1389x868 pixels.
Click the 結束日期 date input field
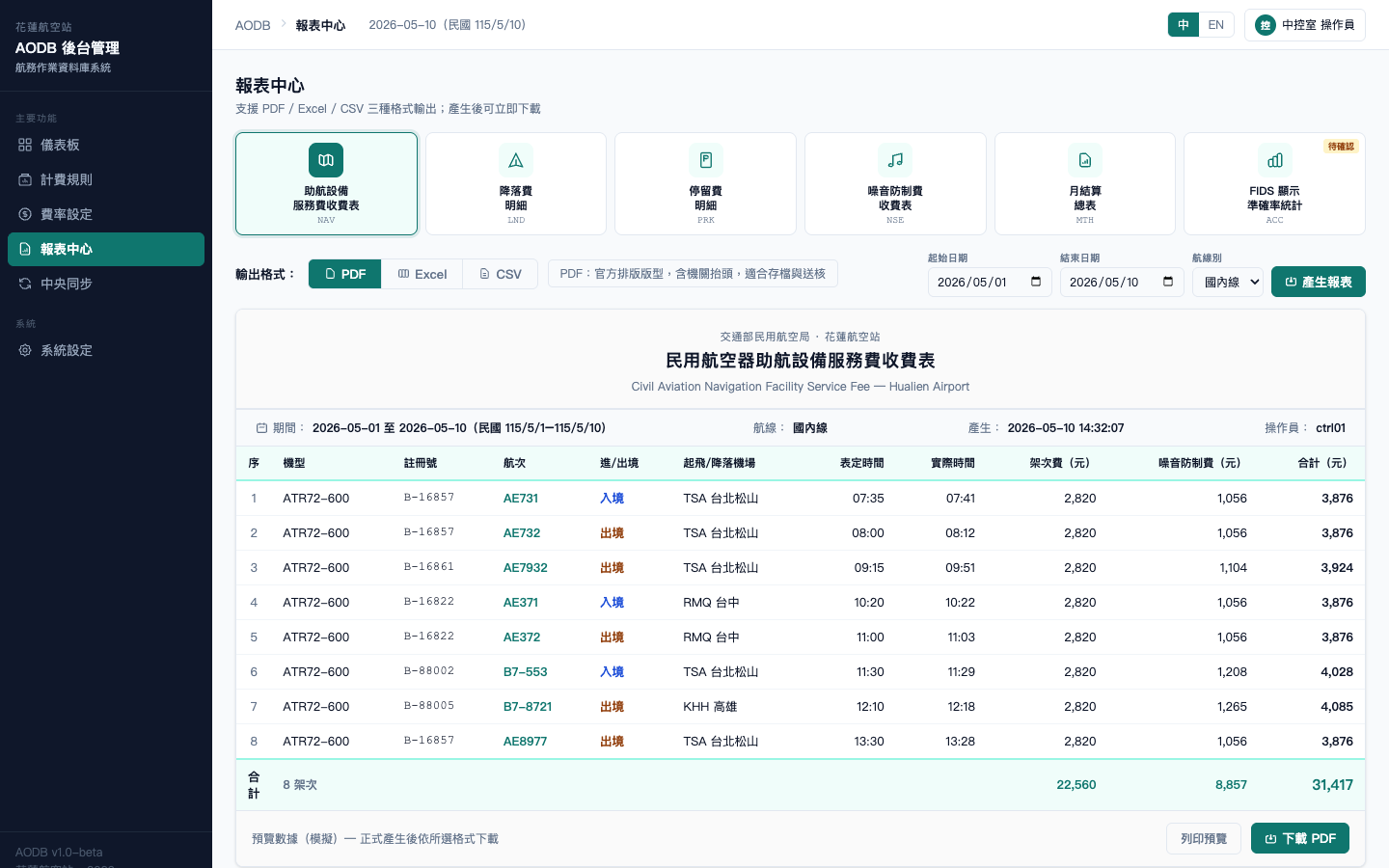click(x=1122, y=282)
